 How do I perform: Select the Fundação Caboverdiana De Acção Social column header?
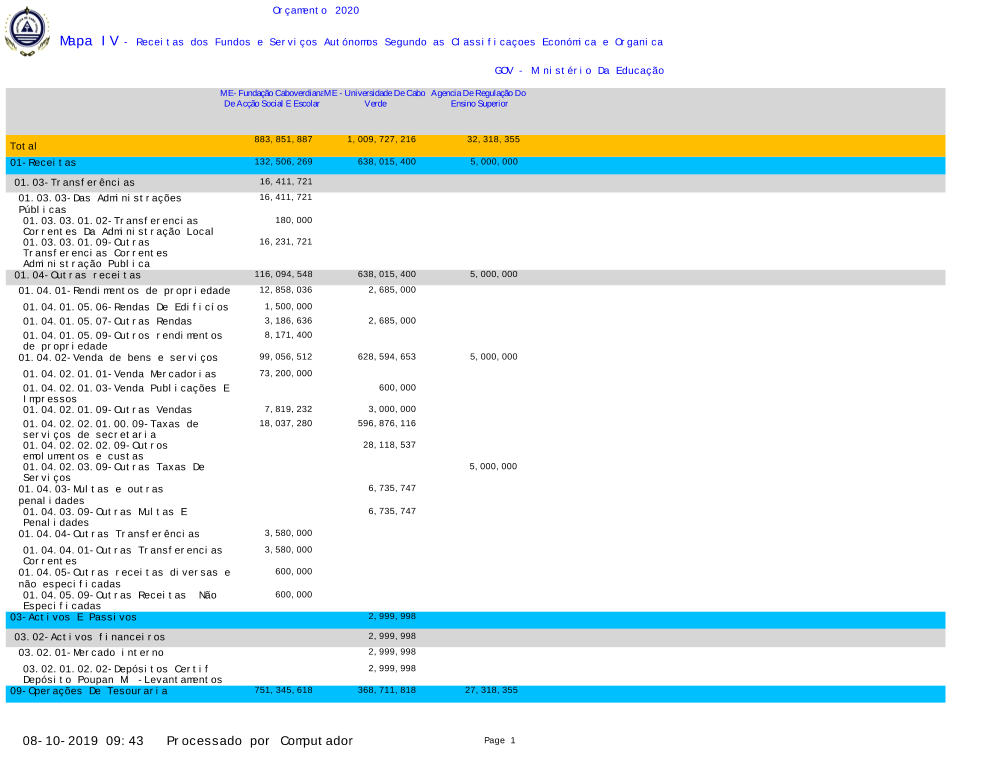tap(271, 98)
